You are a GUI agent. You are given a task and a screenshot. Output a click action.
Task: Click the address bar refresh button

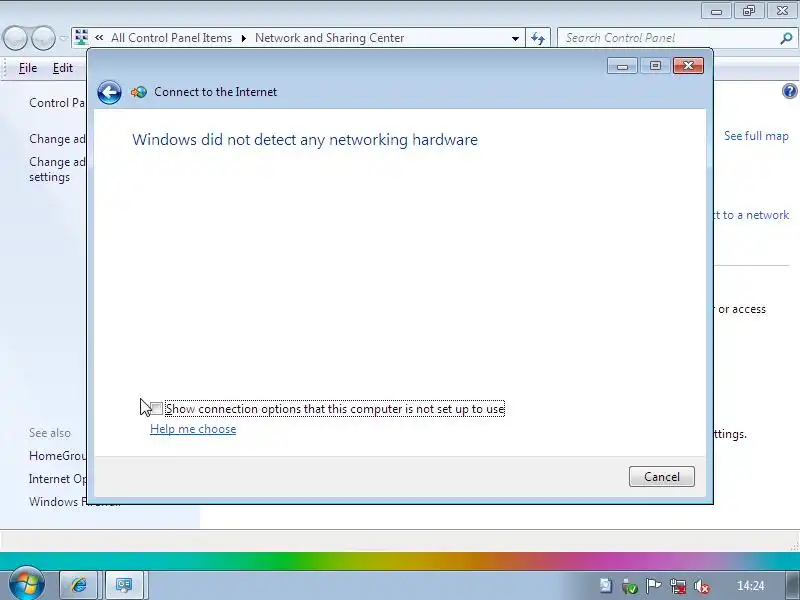click(x=538, y=38)
